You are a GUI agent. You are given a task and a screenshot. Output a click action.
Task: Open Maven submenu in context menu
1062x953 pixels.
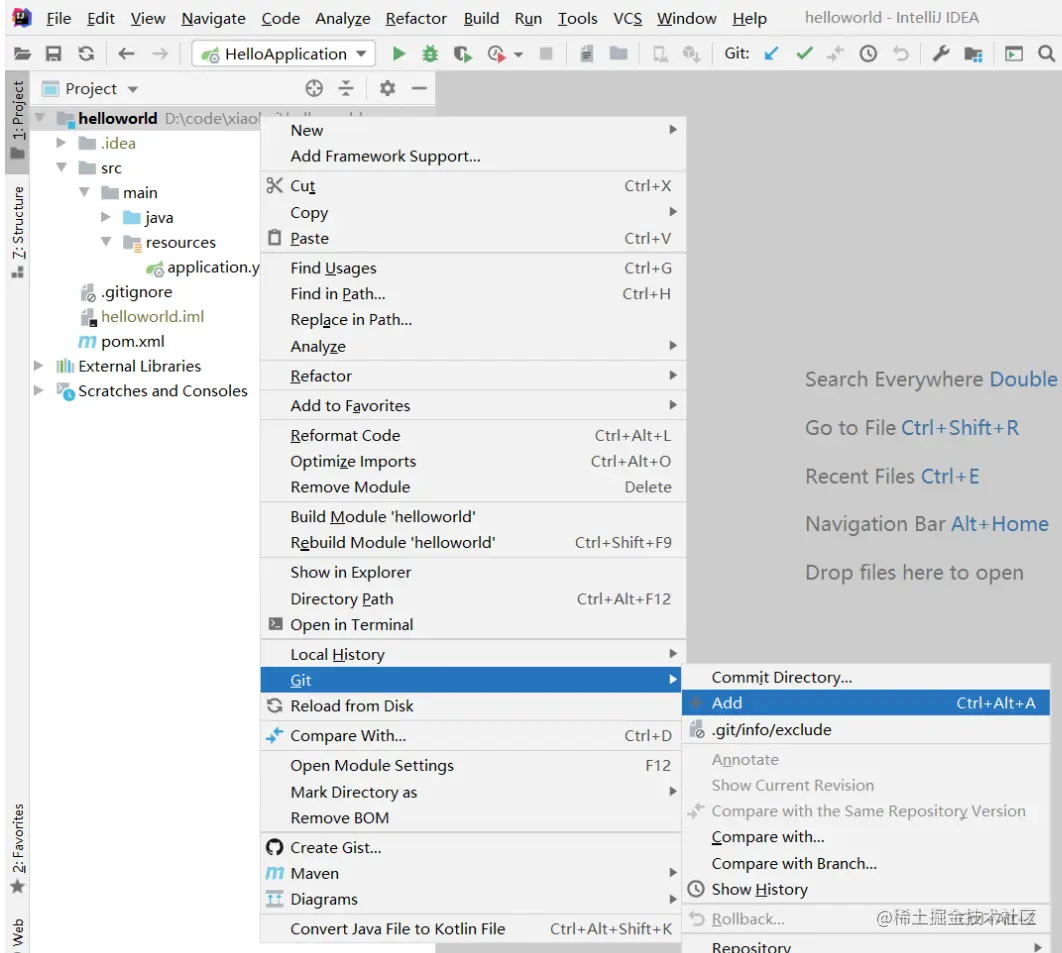473,873
